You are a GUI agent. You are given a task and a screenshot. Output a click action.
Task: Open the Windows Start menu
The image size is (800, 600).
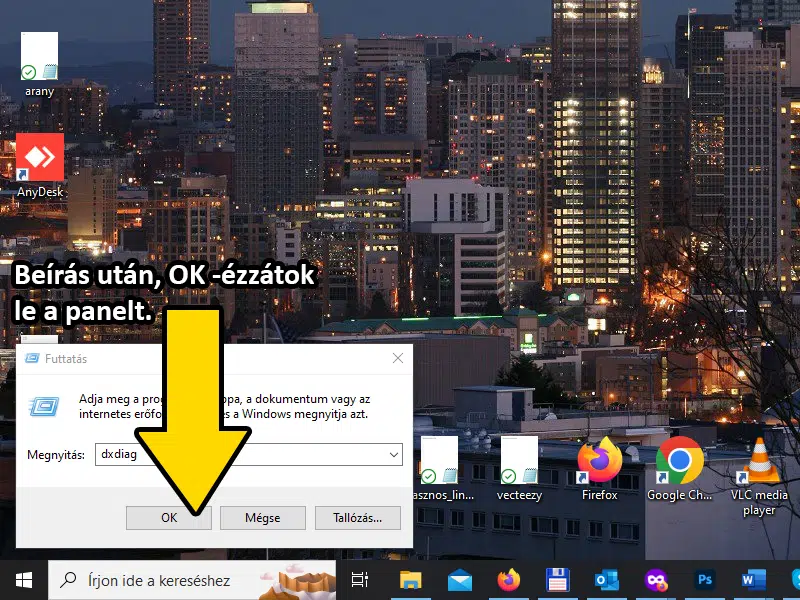(x=23, y=580)
